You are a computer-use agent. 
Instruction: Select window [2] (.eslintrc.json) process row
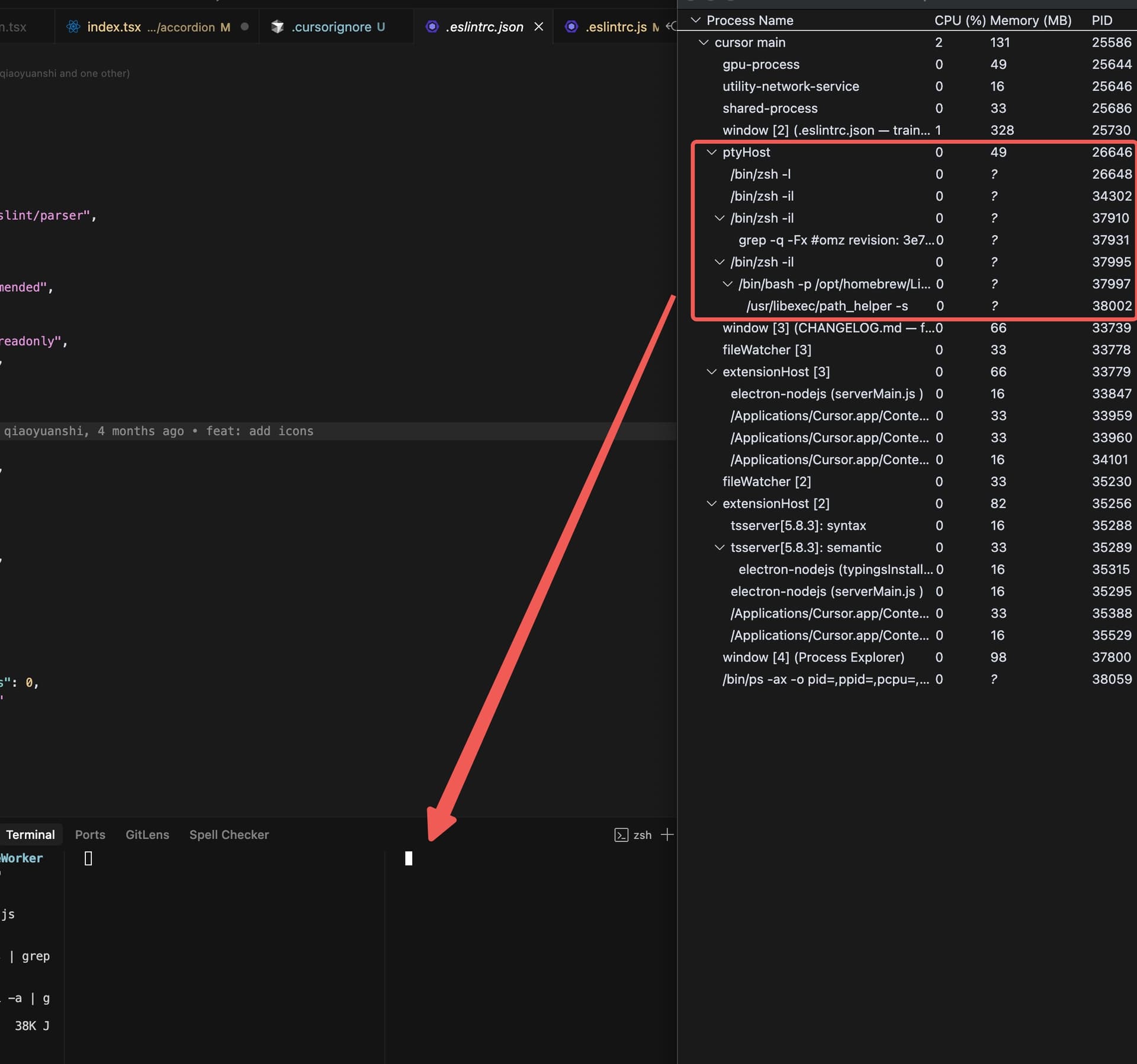907,130
